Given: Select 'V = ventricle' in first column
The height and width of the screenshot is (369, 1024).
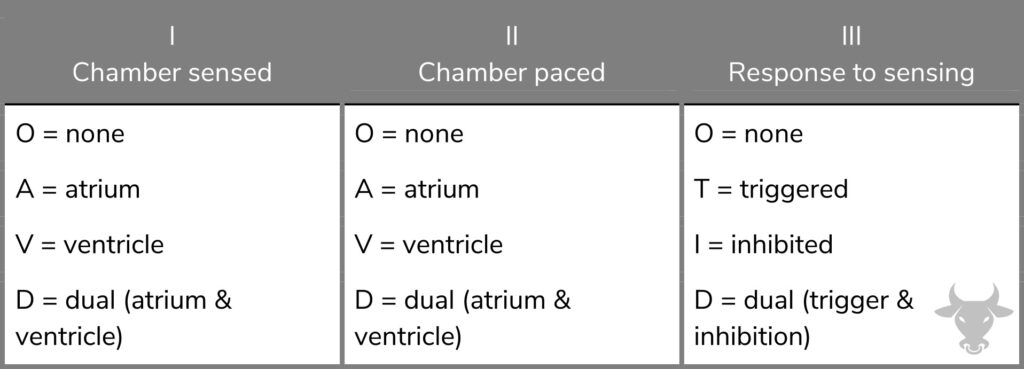Looking at the screenshot, I should 89,245.
